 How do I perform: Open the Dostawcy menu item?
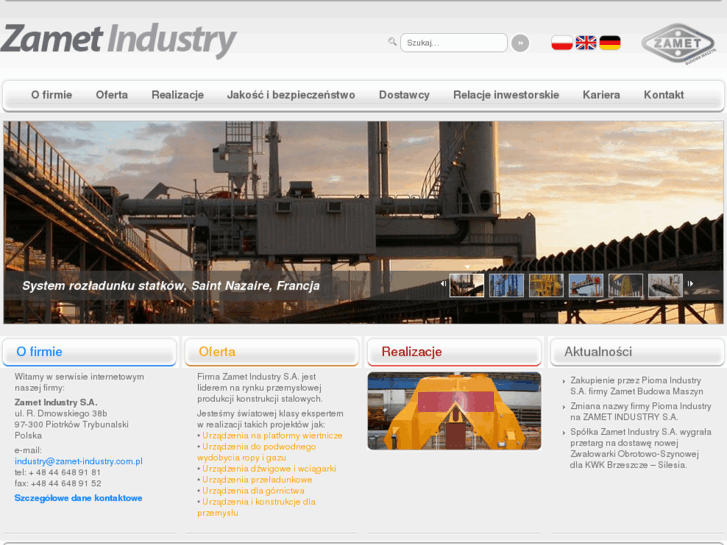pos(404,95)
